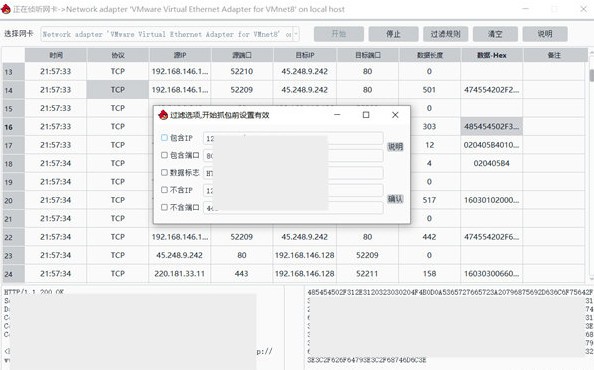Click 说明 button in main toolbar
This screenshot has height=370, width=594.
(545, 34)
